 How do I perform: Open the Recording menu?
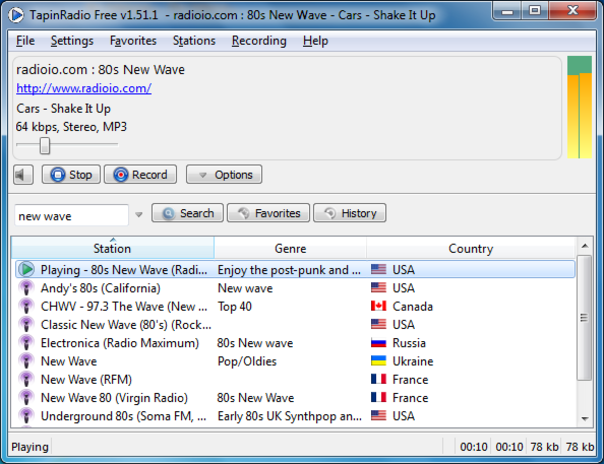tap(259, 41)
